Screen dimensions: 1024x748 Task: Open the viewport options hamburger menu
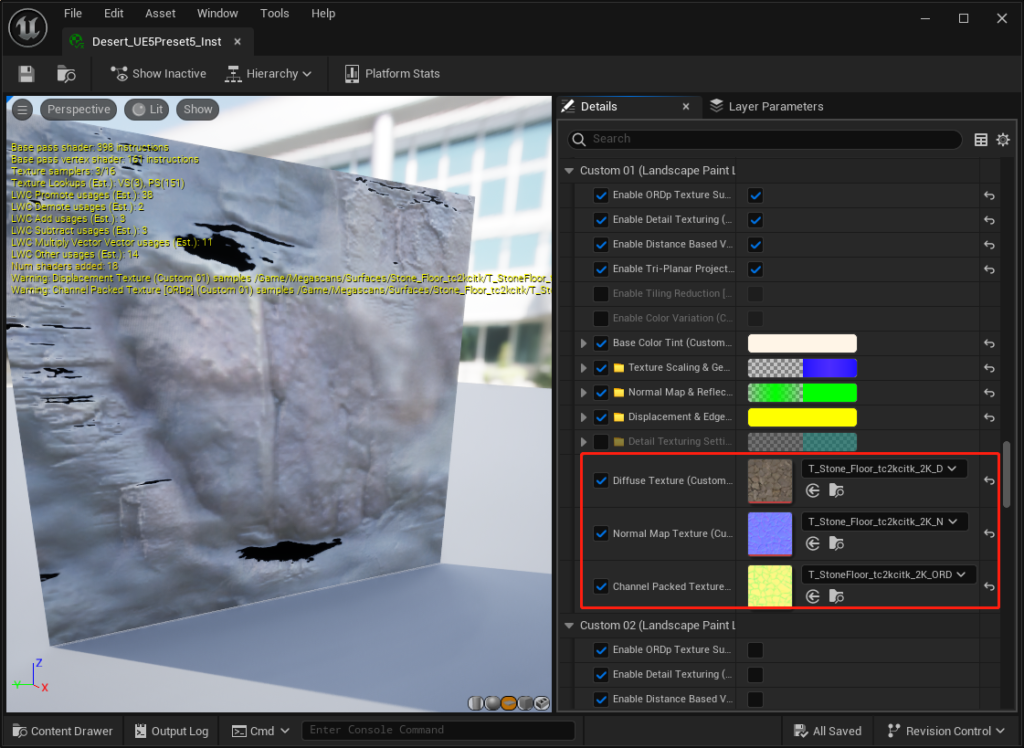22,110
